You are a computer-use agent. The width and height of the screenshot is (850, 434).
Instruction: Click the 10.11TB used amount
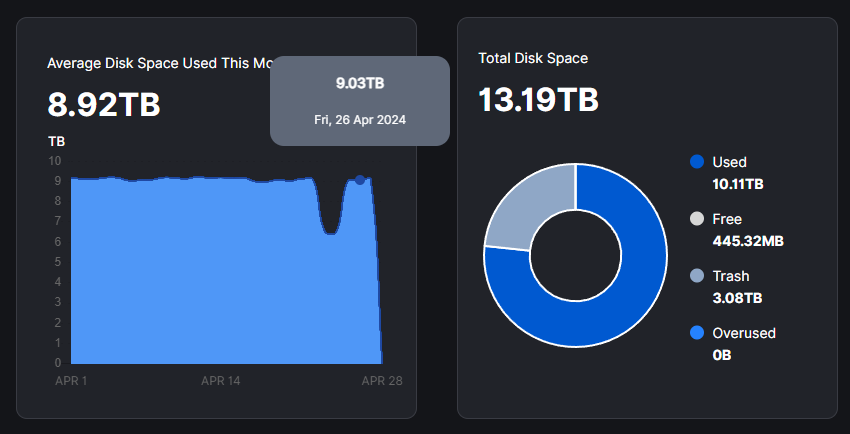[x=738, y=184]
